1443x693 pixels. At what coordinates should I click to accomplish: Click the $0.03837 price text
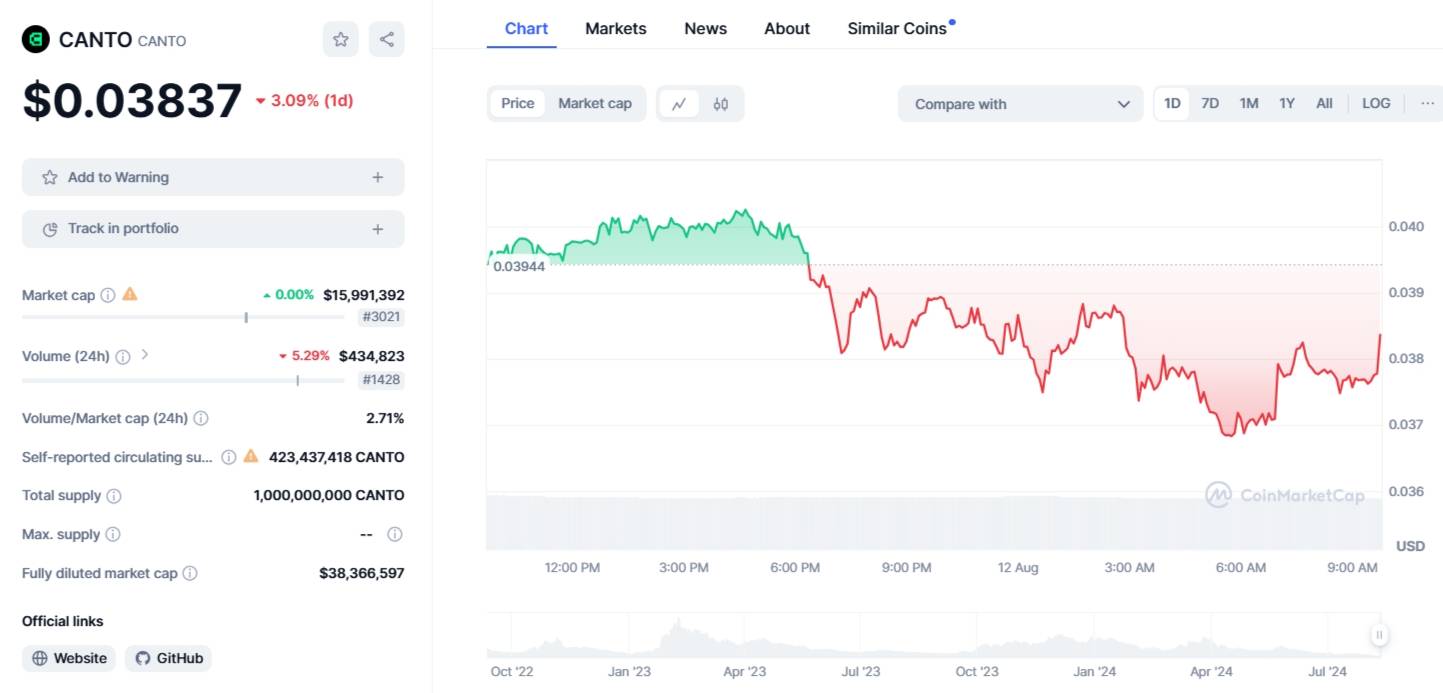point(132,101)
